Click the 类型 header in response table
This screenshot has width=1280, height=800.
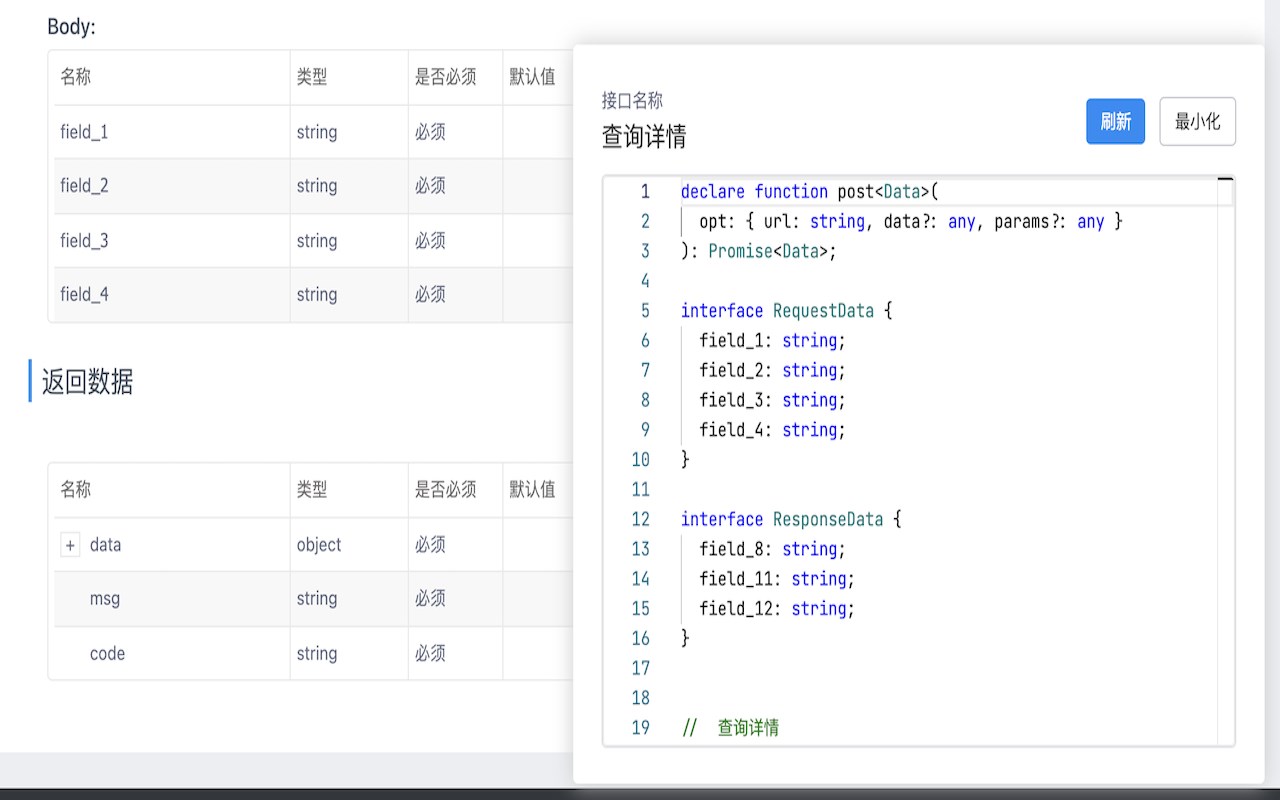[312, 490]
